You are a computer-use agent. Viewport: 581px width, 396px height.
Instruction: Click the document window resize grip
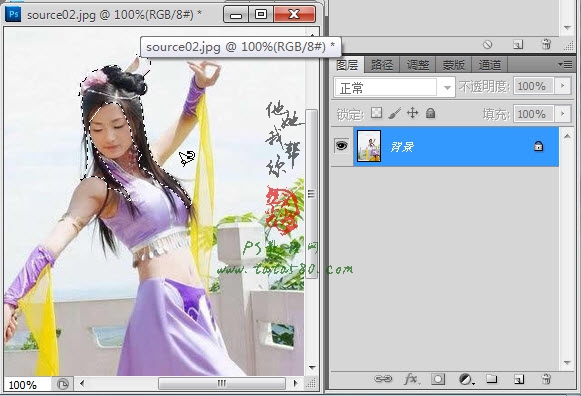tap(311, 383)
